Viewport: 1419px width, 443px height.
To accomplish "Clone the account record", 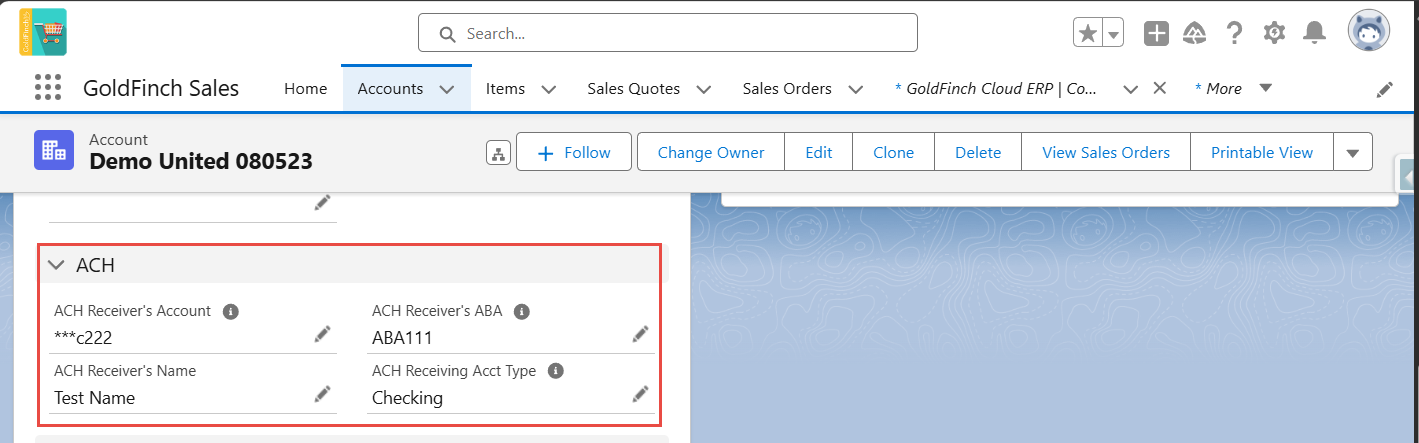I will tap(893, 152).
